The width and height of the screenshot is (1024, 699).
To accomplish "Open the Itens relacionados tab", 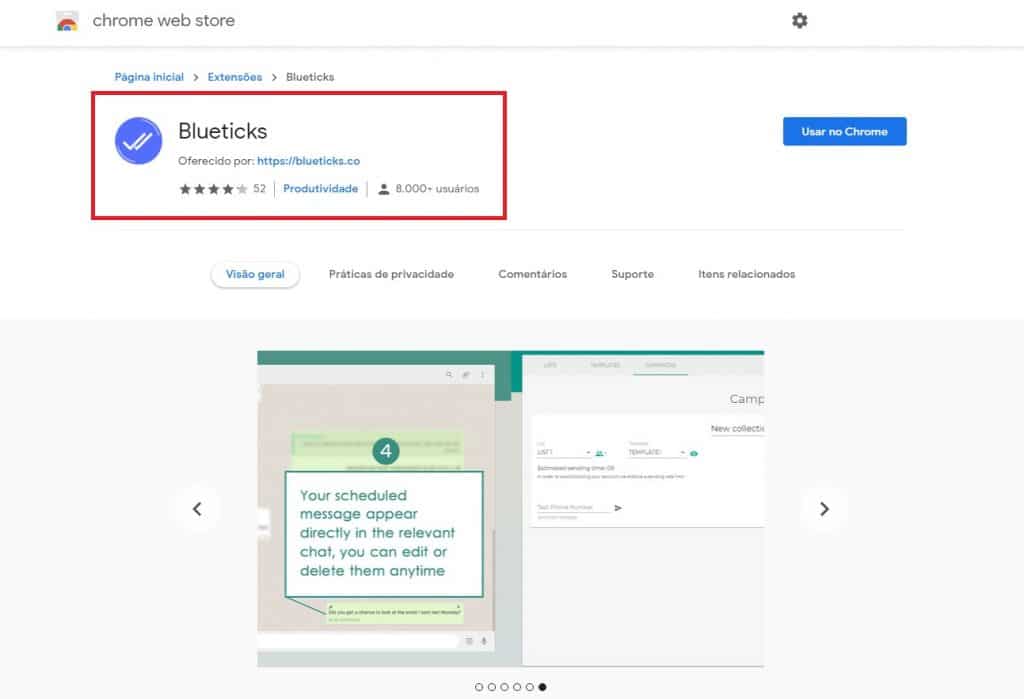I will [746, 274].
